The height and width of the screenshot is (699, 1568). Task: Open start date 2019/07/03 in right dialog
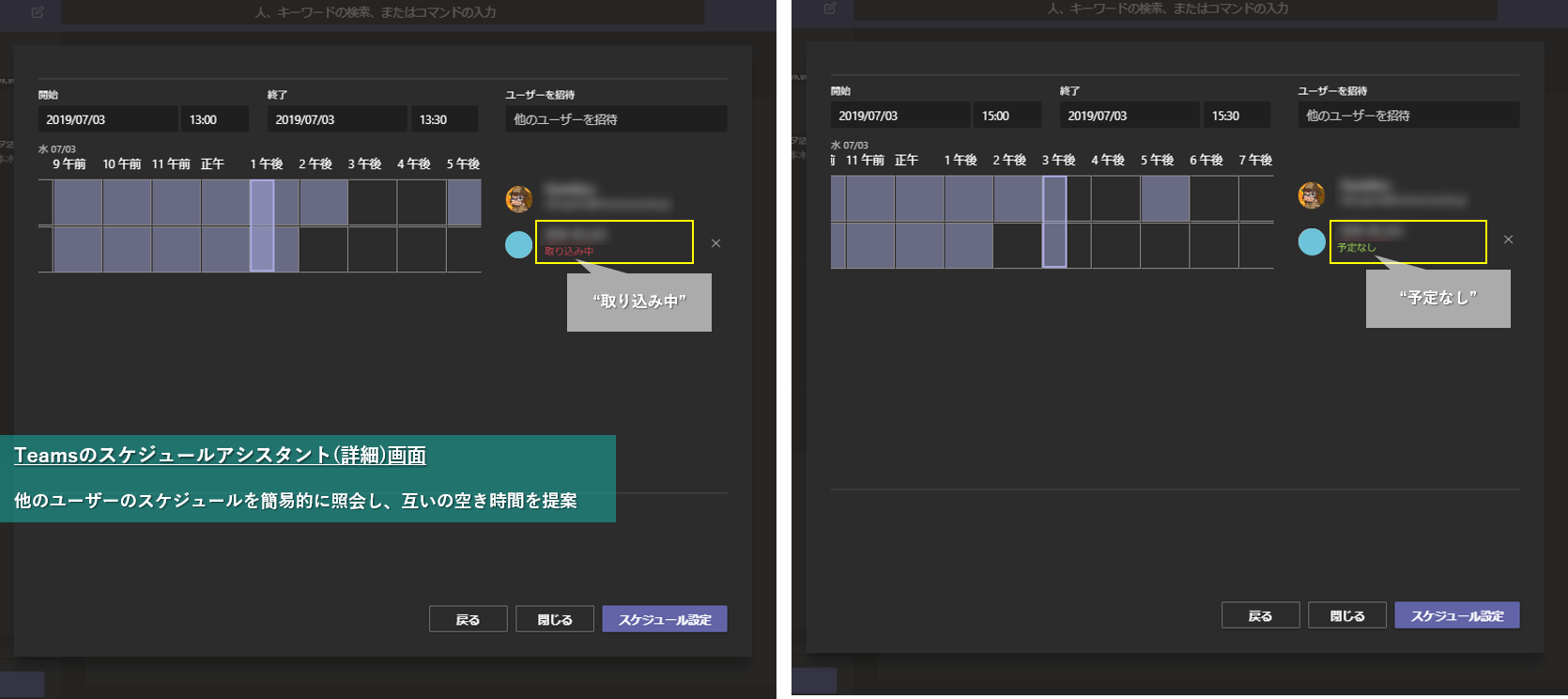point(900,116)
